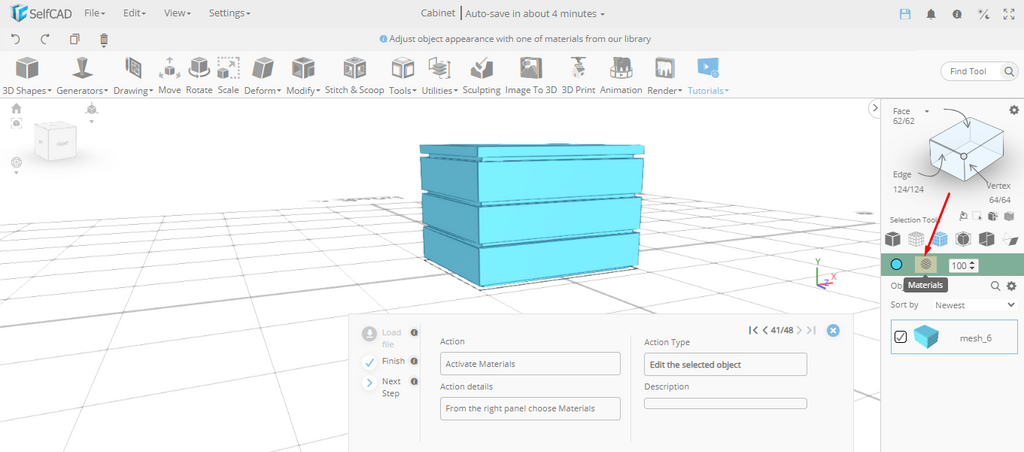This screenshot has height=452, width=1024.
Task: Open the Sculpting tool
Action: pyautogui.click(x=481, y=75)
